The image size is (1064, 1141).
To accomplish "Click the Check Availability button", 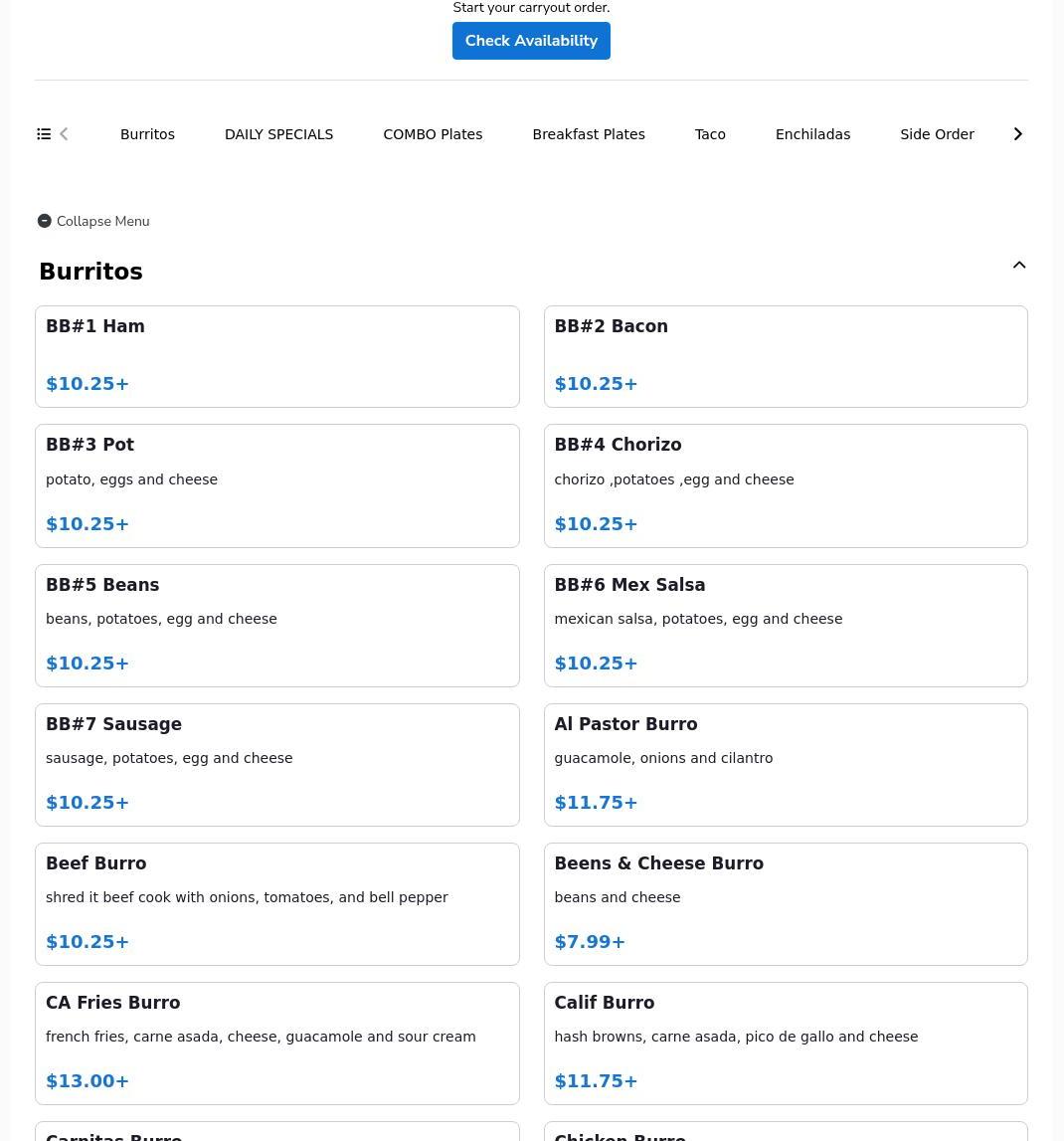I will (x=531, y=41).
